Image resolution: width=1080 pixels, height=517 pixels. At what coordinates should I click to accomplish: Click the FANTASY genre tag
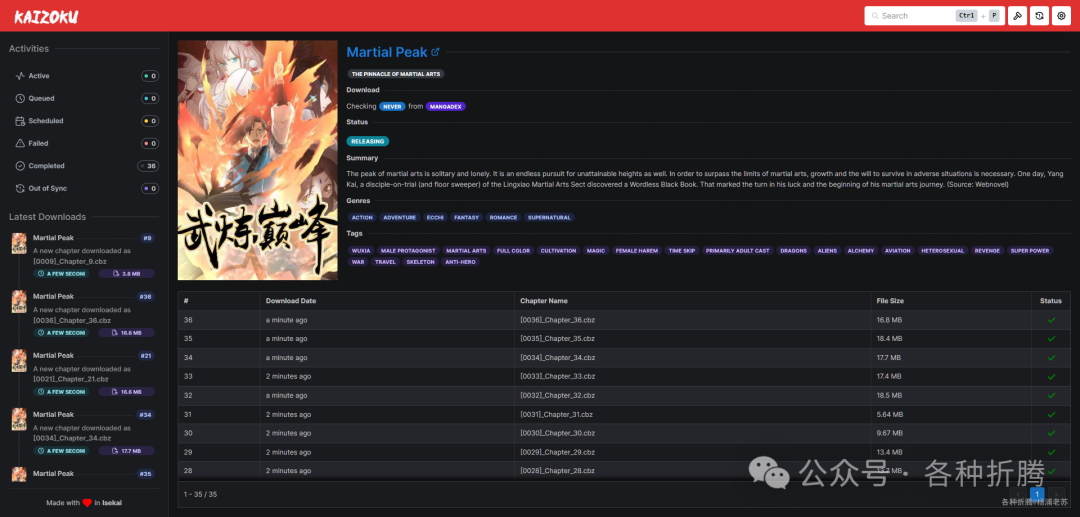(466, 218)
